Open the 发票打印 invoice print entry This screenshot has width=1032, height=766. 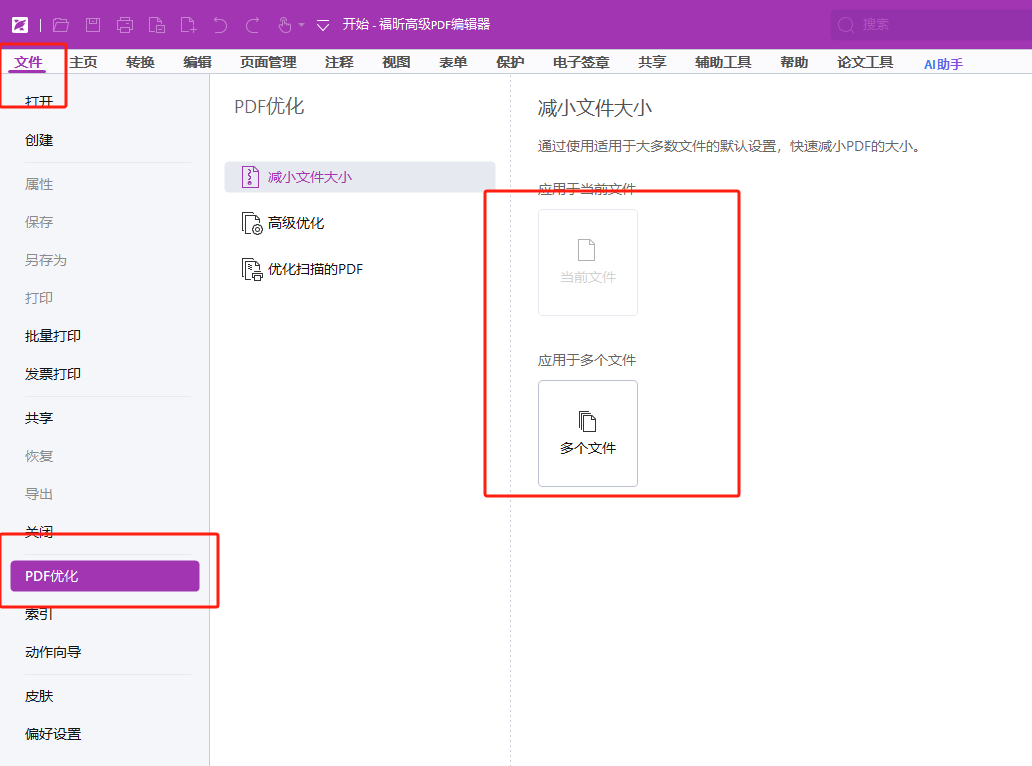click(53, 374)
